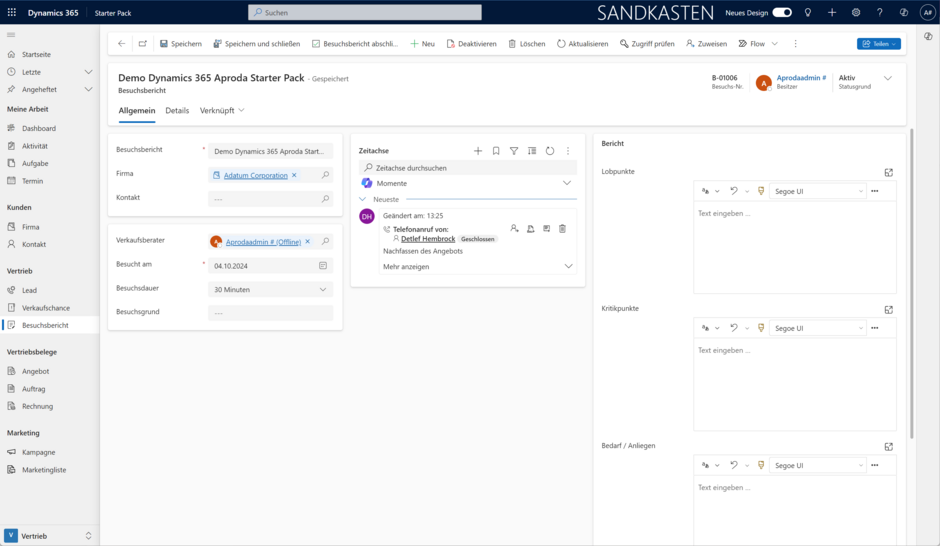Undo in the Bedarf / Anliegen editor

click(x=734, y=465)
